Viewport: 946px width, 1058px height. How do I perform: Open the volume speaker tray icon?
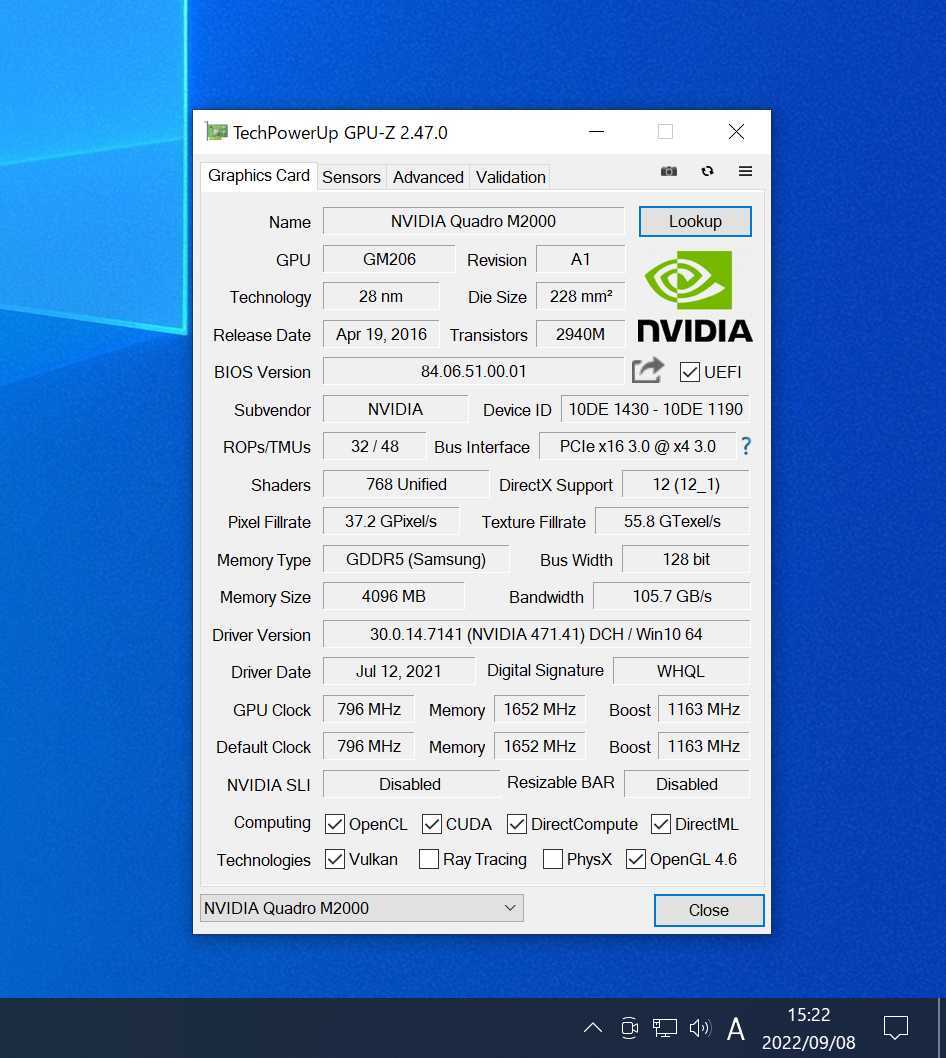click(700, 1028)
